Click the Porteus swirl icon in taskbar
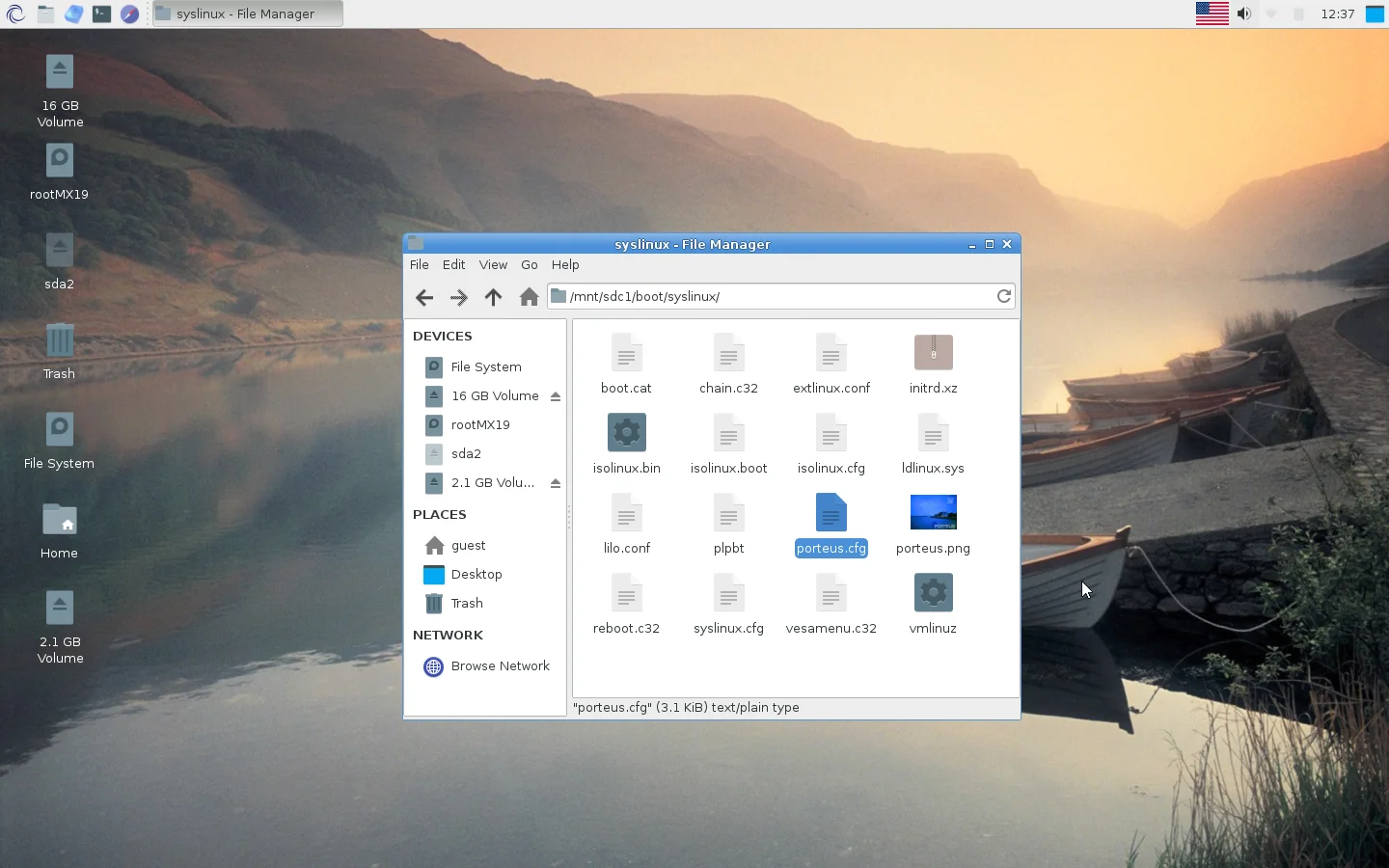 [15, 14]
